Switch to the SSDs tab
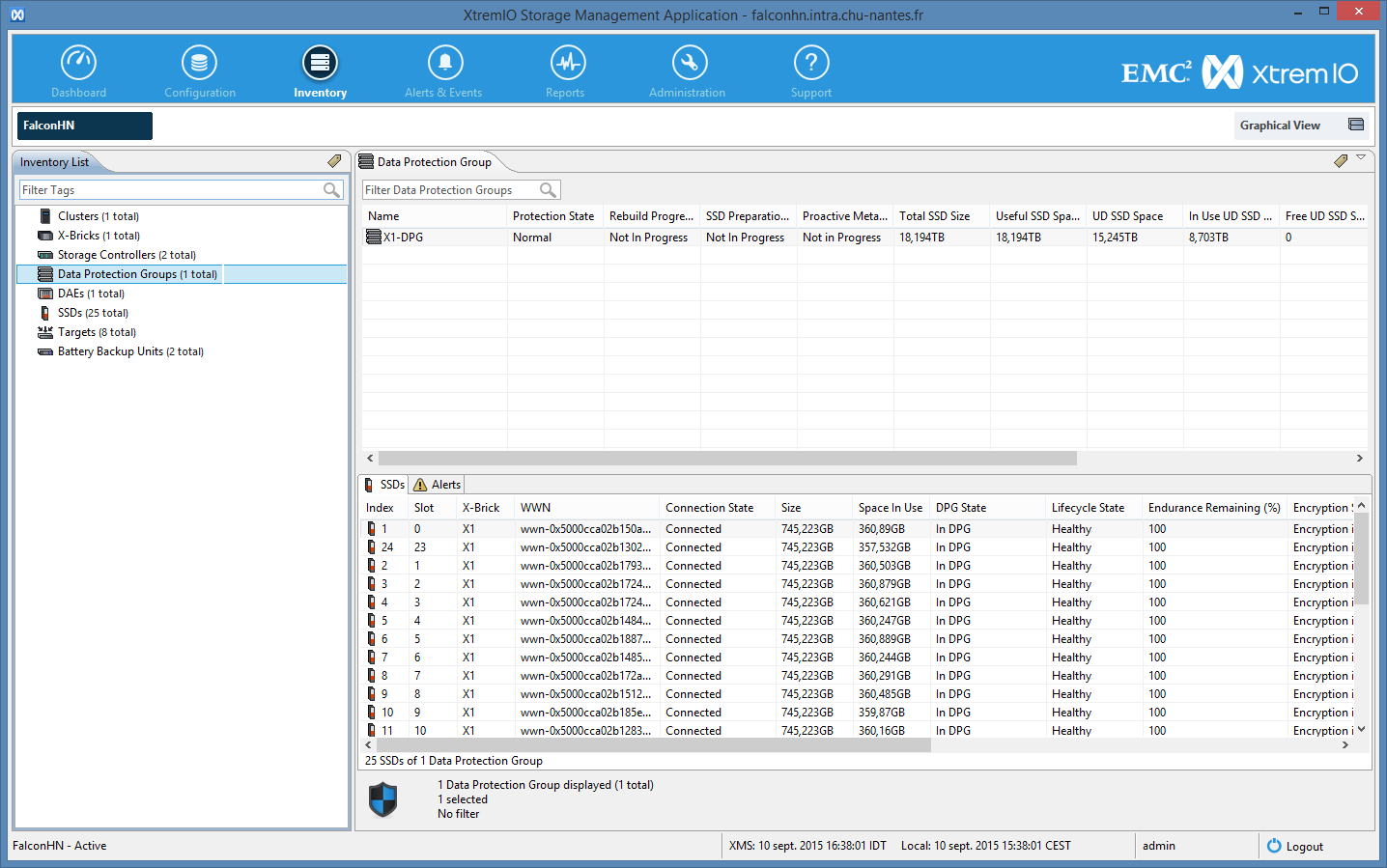The image size is (1387, 868). 384,485
